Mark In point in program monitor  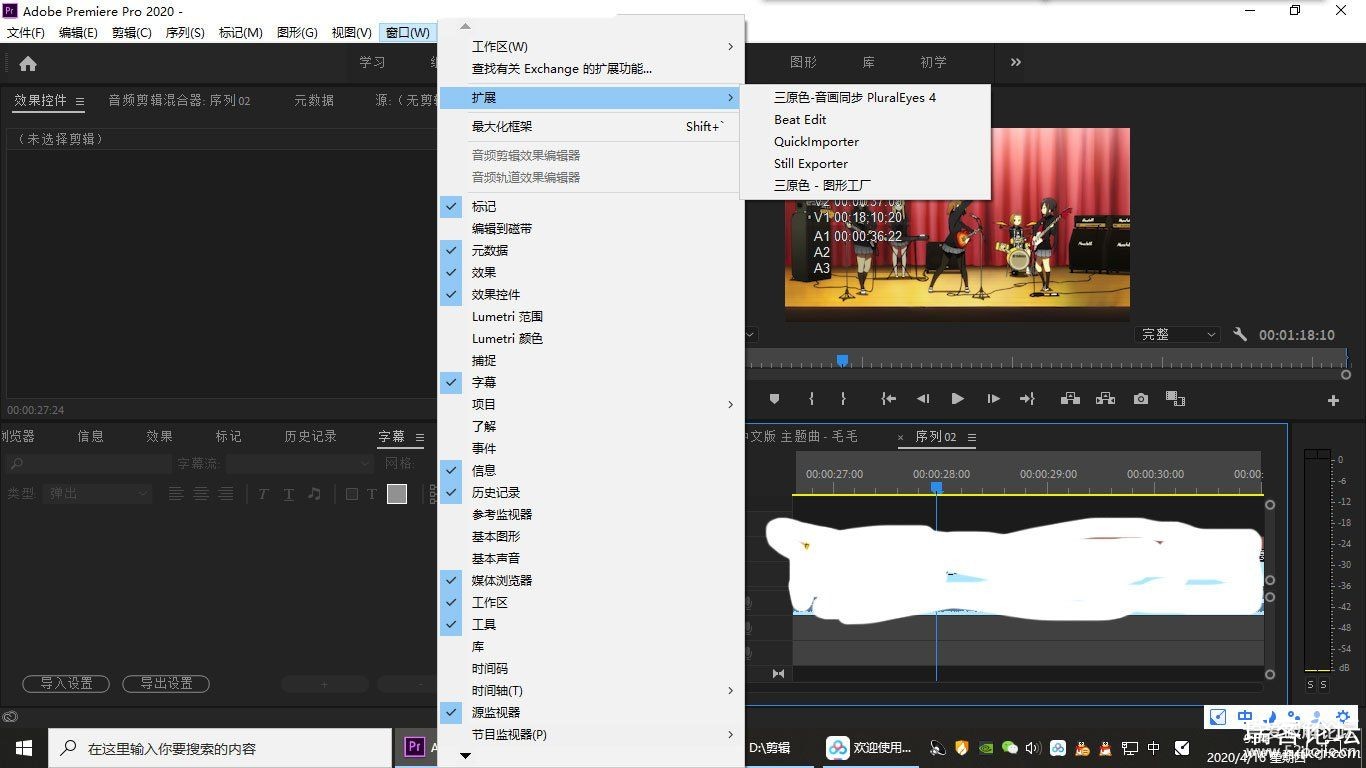click(x=811, y=399)
